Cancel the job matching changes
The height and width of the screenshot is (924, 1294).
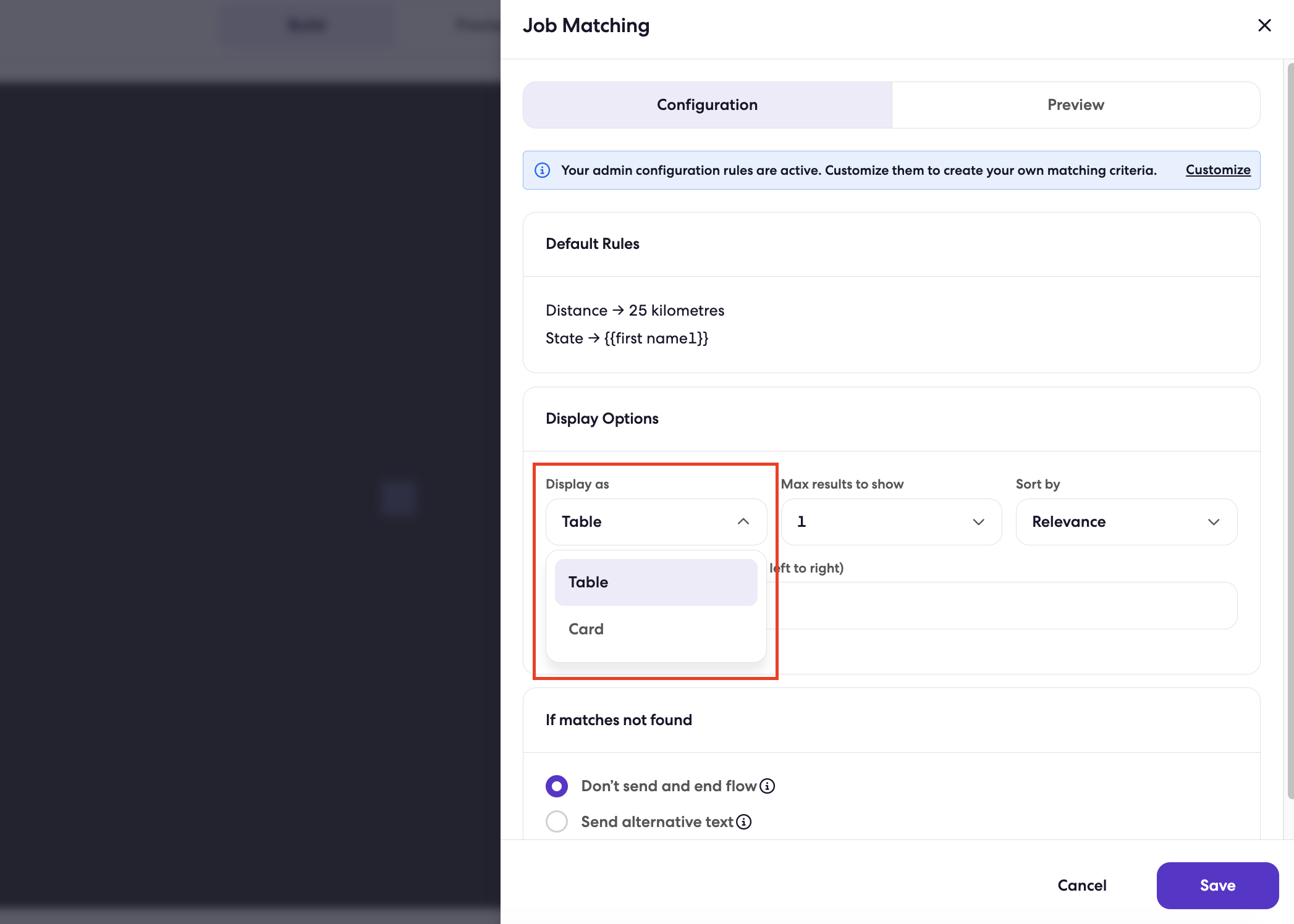point(1082,885)
